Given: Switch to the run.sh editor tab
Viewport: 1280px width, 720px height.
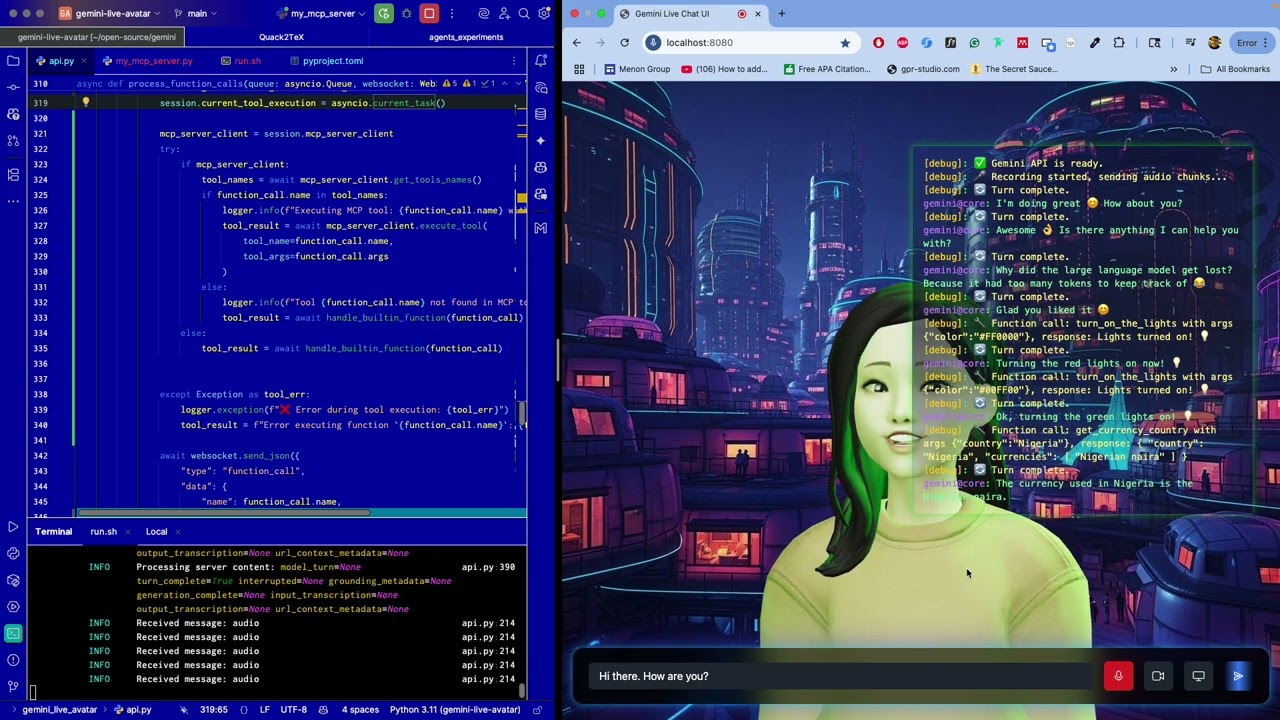Looking at the screenshot, I should tap(241, 61).
